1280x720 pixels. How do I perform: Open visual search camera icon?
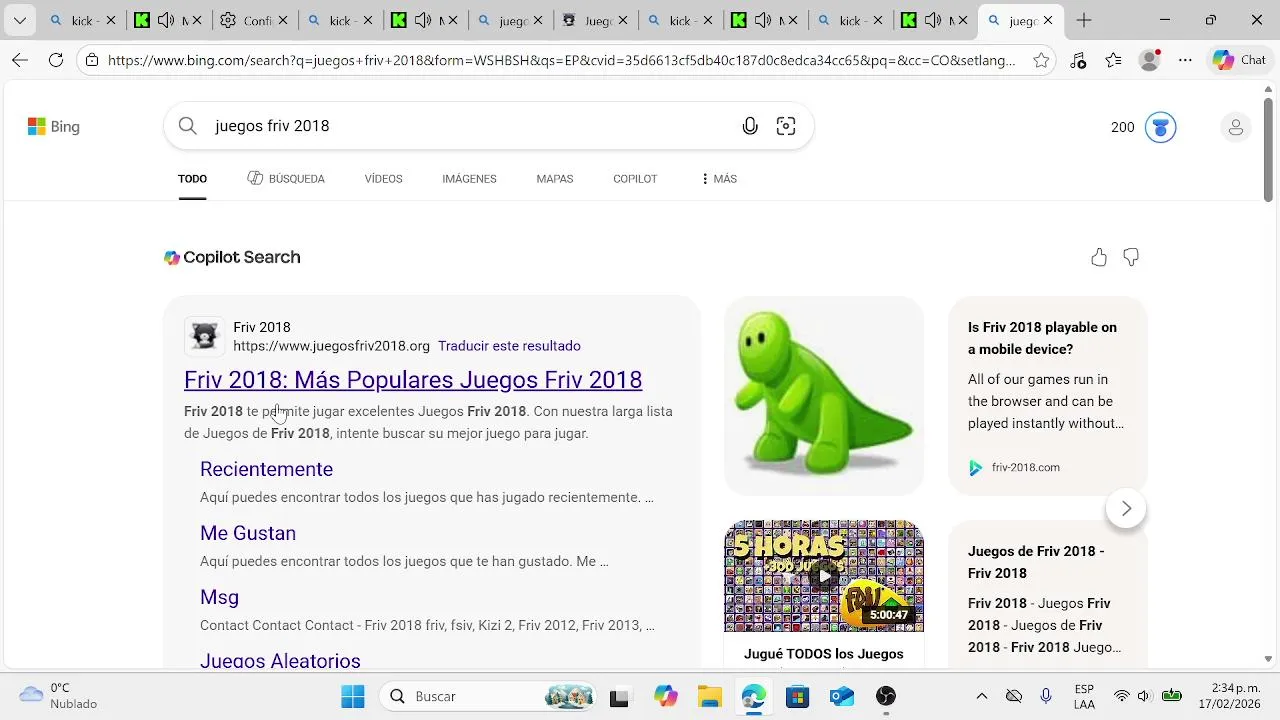tap(786, 126)
